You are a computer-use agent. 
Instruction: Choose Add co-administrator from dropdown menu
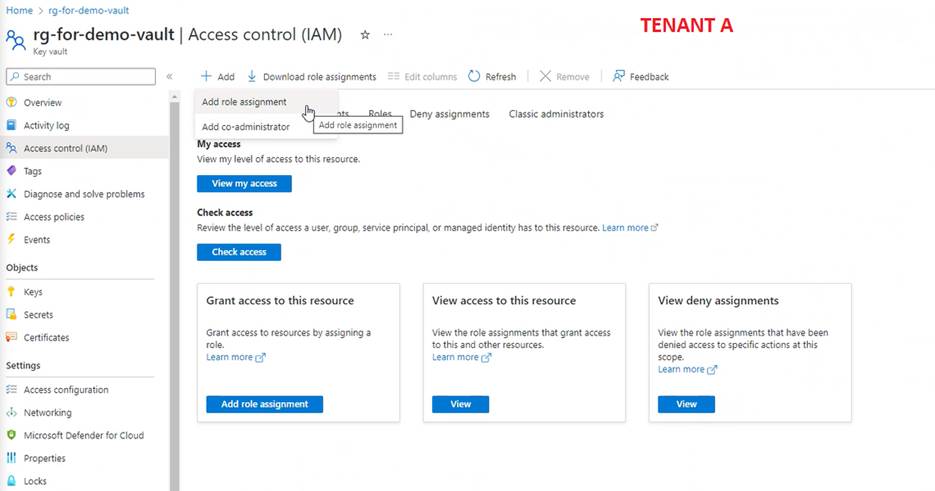pos(266,126)
